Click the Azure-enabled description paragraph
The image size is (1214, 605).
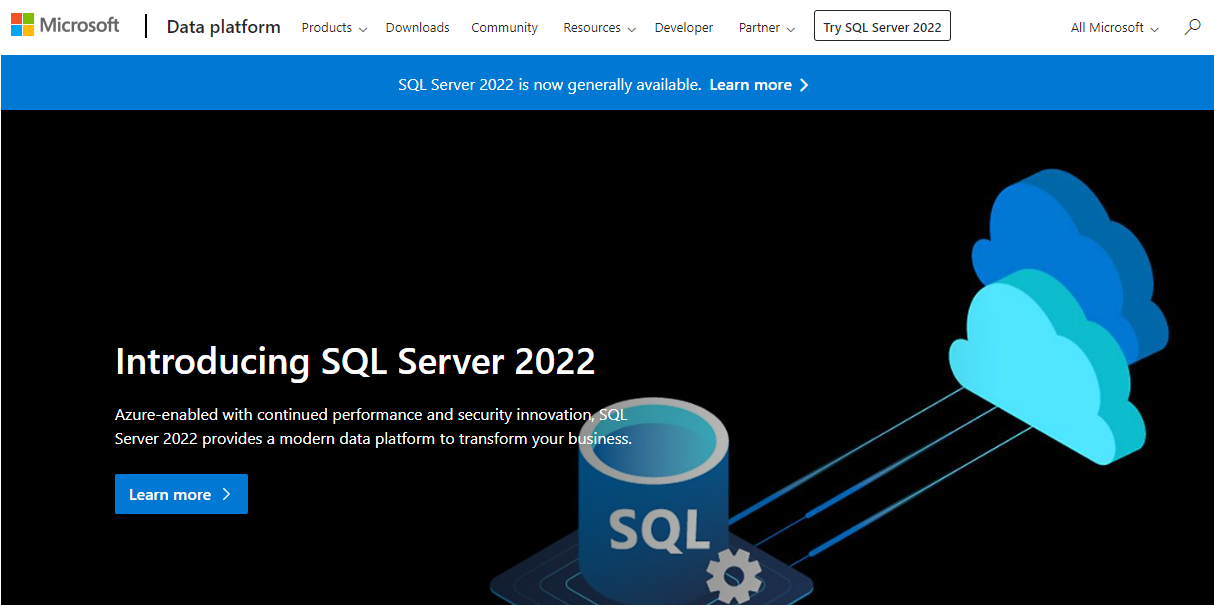372,427
